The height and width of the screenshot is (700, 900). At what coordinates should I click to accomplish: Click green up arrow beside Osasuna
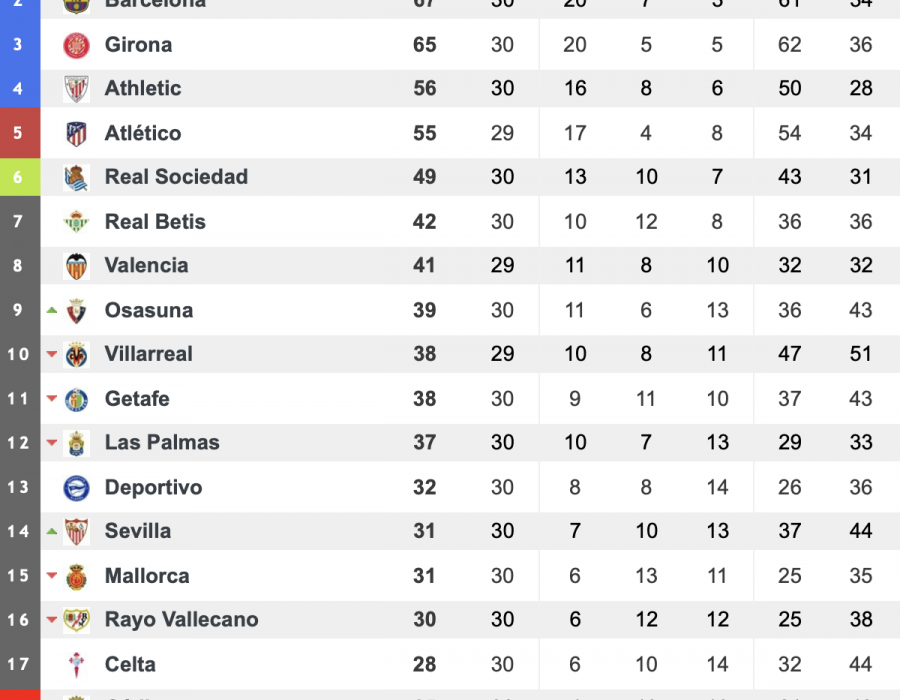[52, 310]
